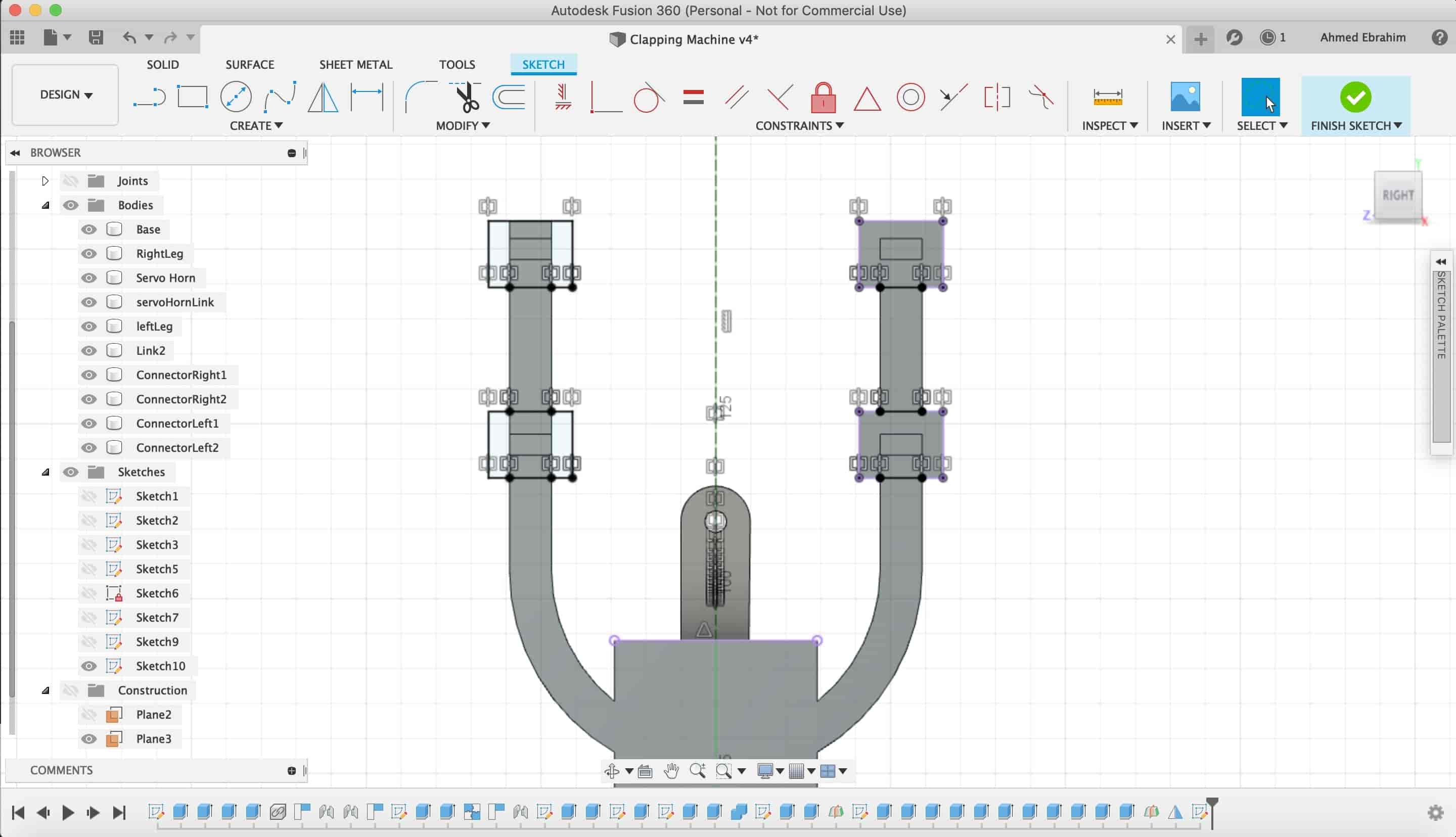
Task: Open Ahmed Ebrahim account menu
Action: click(1362, 37)
